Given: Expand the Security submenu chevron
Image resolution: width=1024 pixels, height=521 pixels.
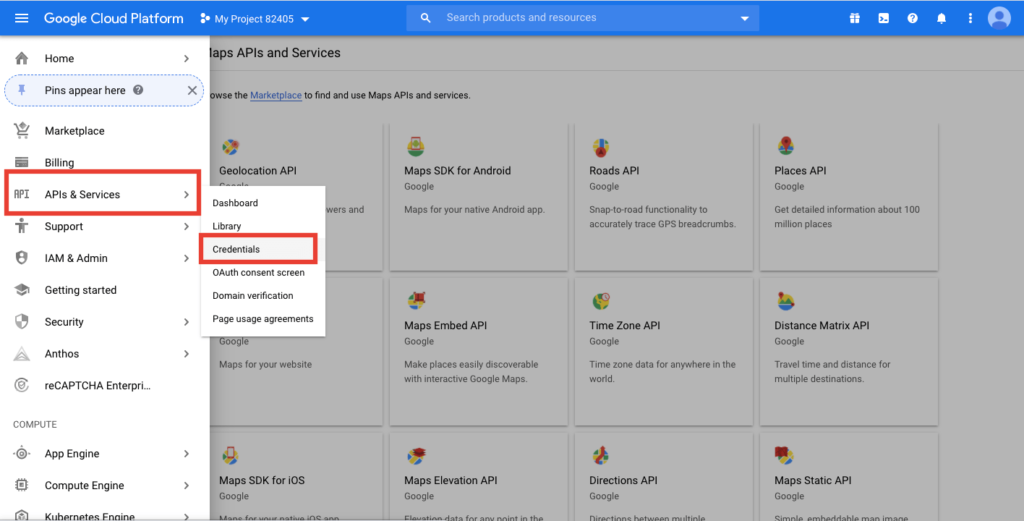Looking at the screenshot, I should click(x=186, y=322).
